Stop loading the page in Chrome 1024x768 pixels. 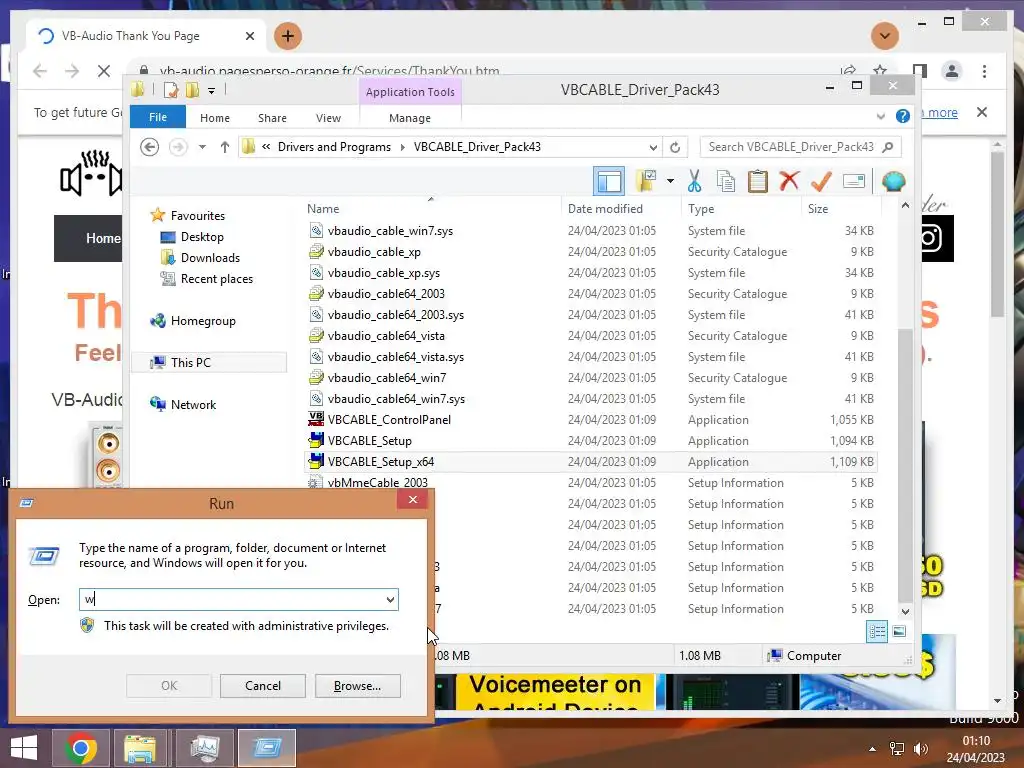[x=104, y=71]
